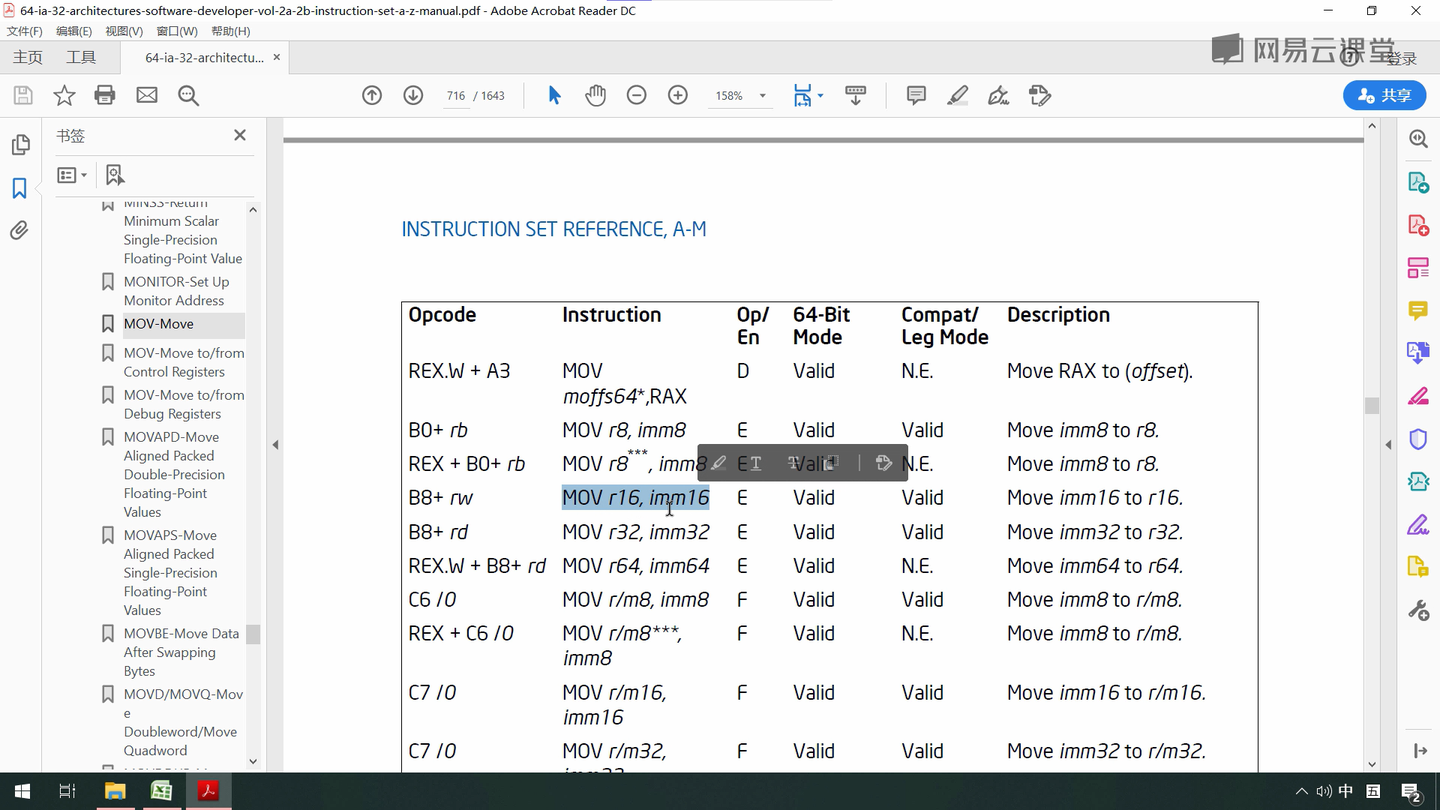Open the Comment tool in right pane
Screen dimensions: 1440x810
(1418, 311)
